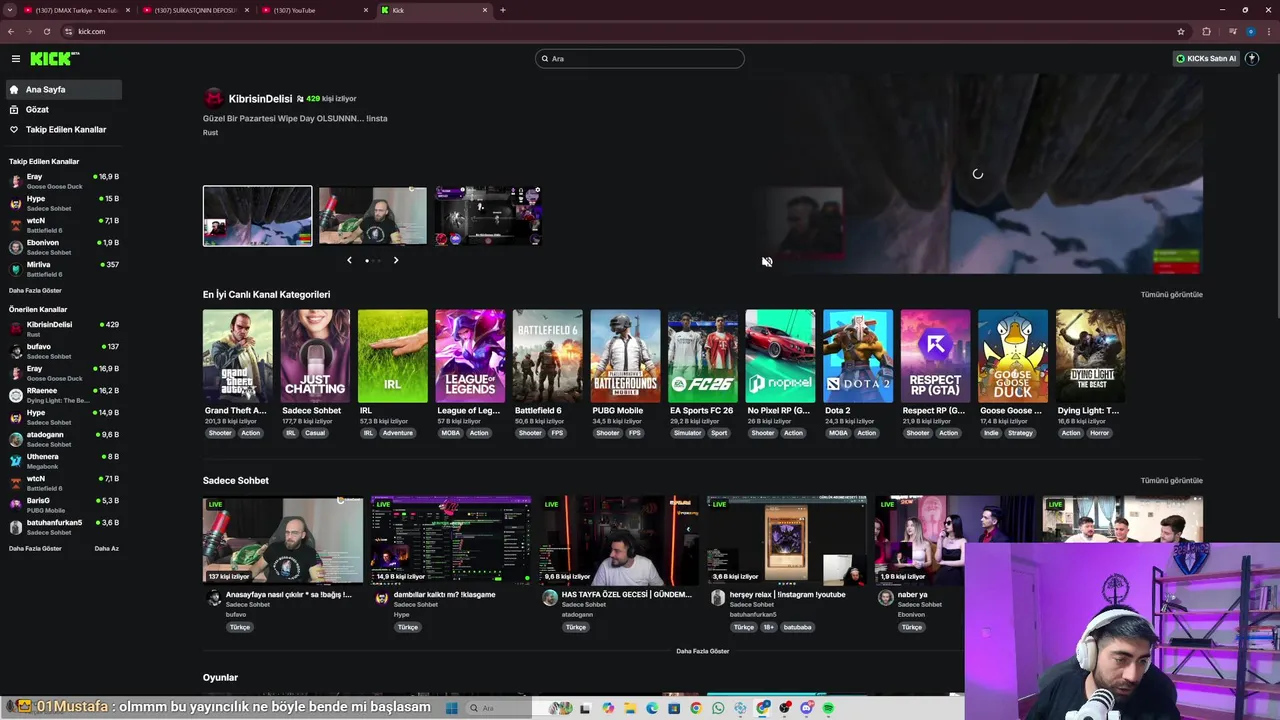
Task: Open the hamburger sidebar menu
Action: click(15, 59)
